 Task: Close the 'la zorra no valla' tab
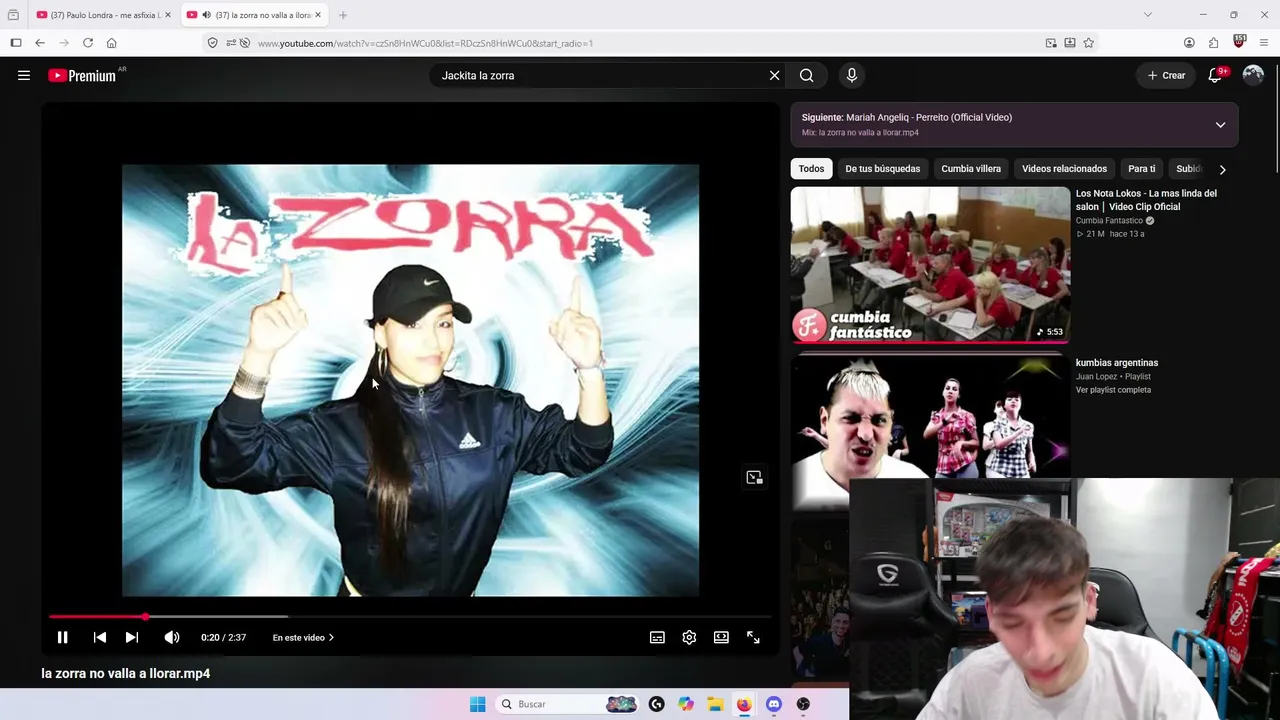(x=318, y=15)
